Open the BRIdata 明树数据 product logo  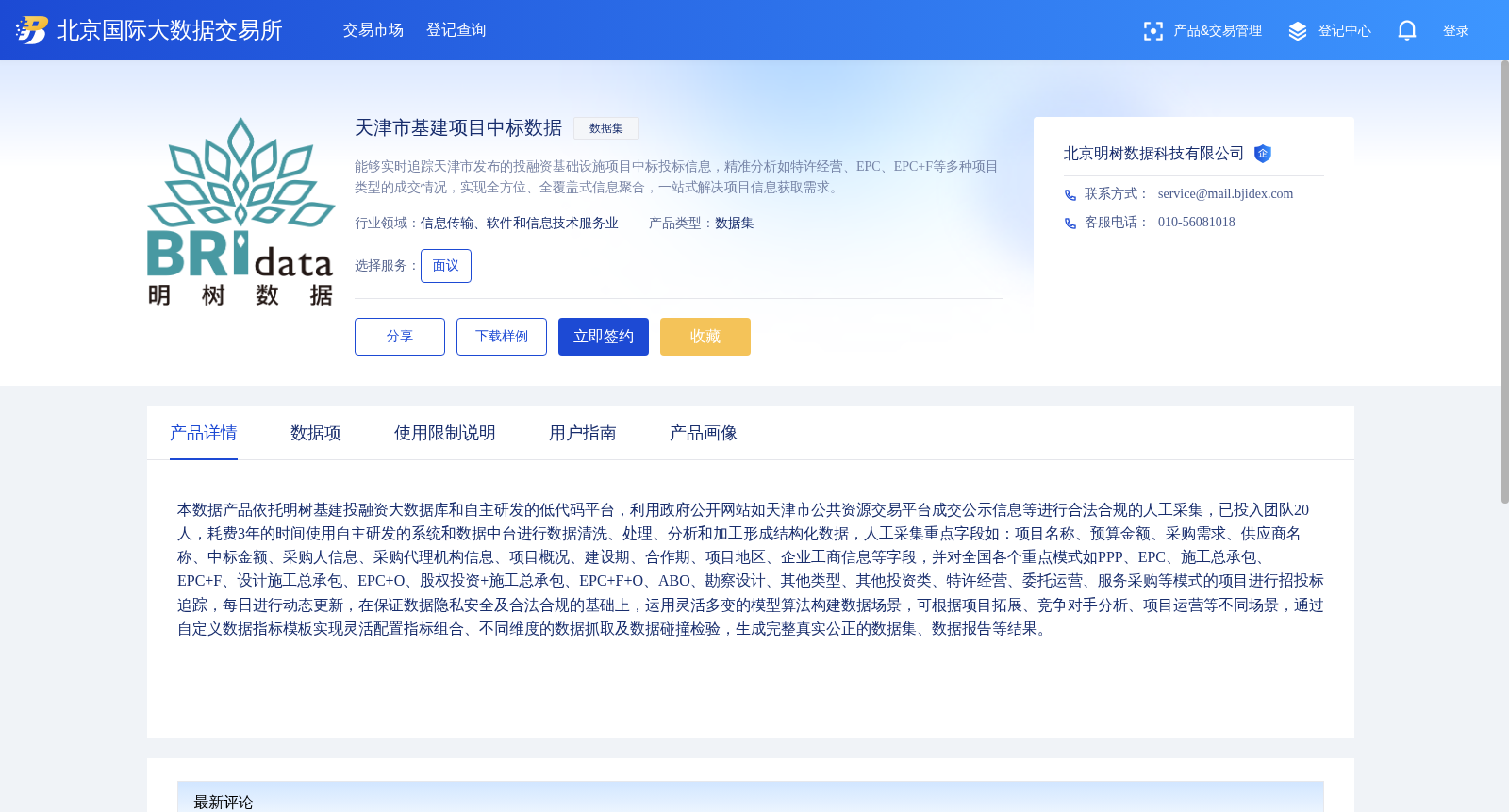(x=240, y=211)
